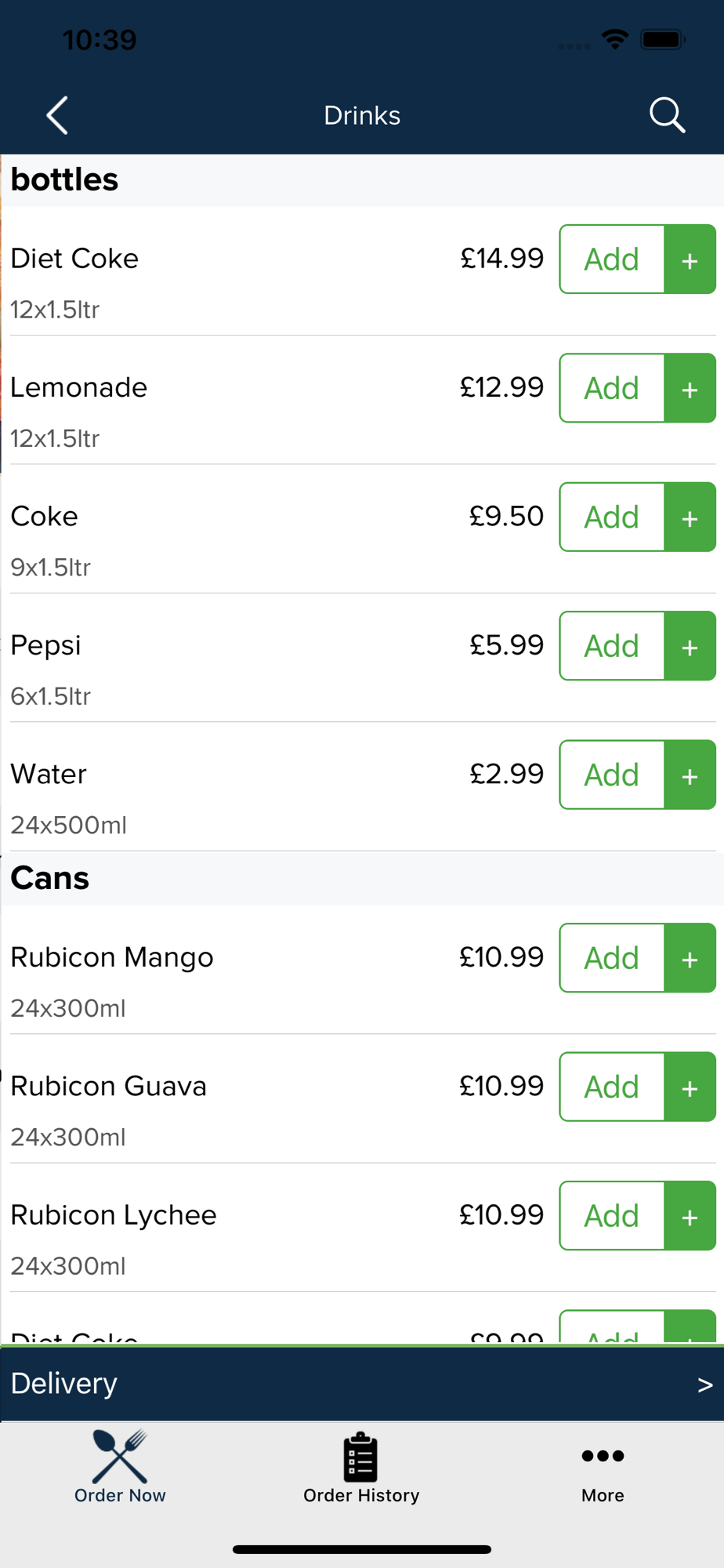
Task: Open the search magnifier icon
Action: click(x=667, y=116)
